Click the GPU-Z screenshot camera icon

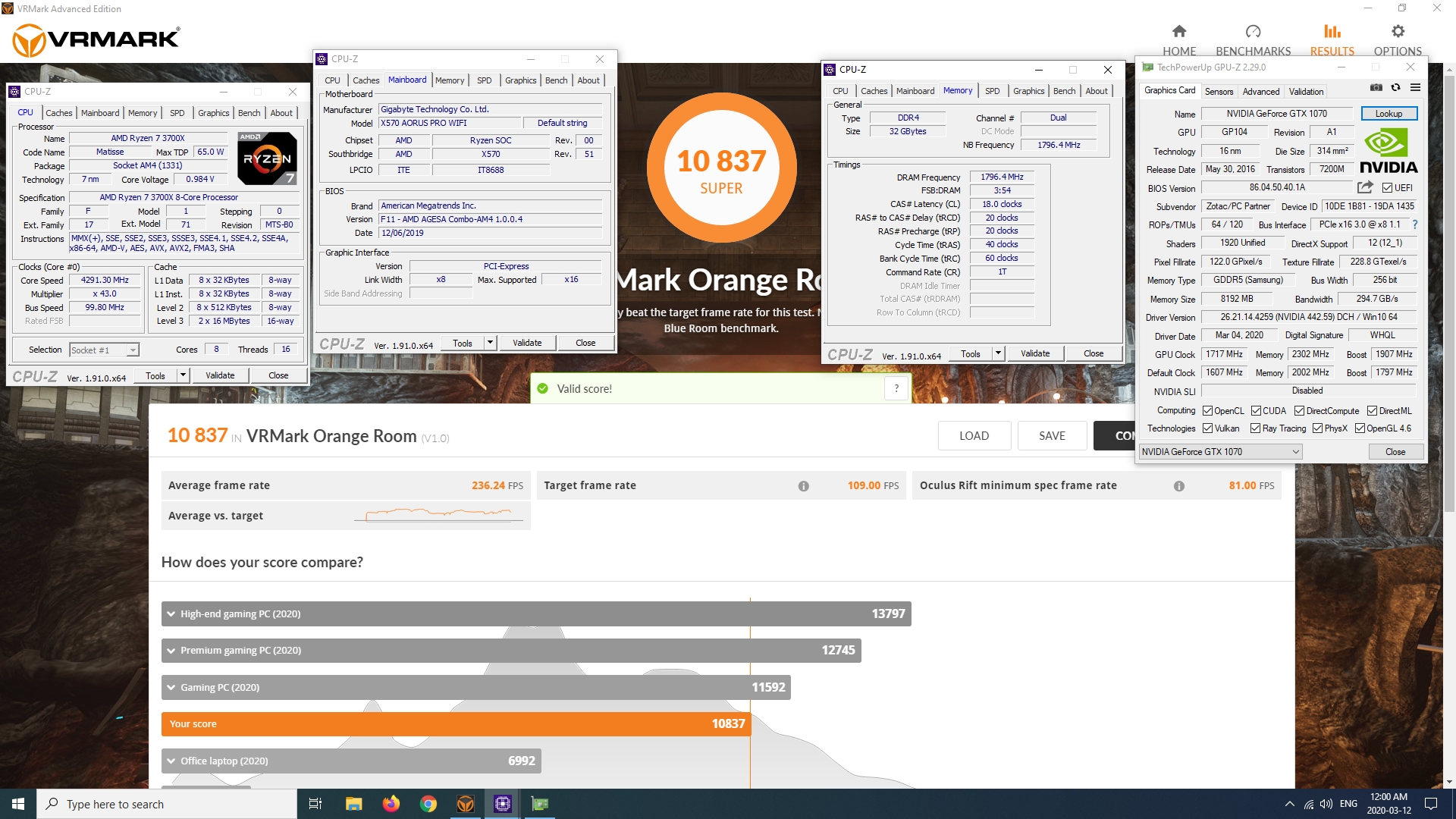point(1376,88)
